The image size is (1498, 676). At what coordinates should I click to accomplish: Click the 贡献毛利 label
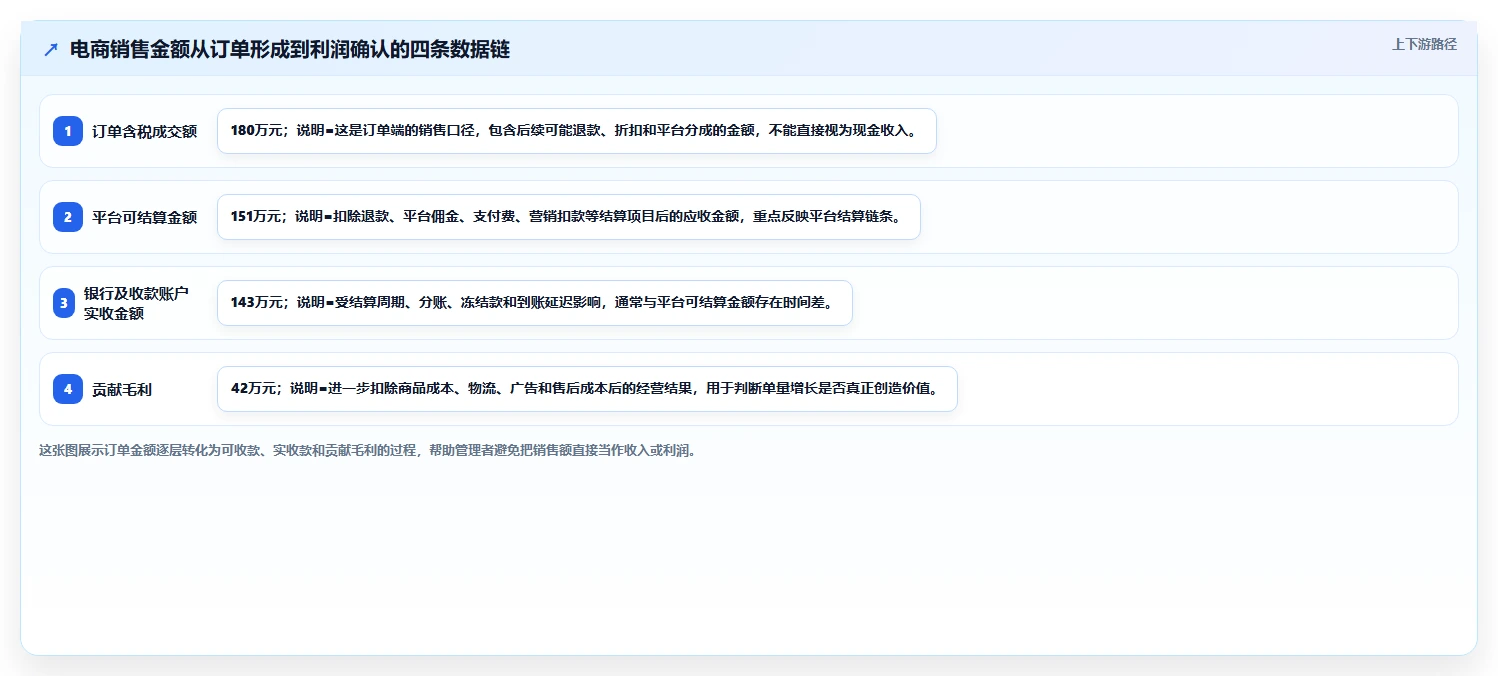(x=122, y=389)
